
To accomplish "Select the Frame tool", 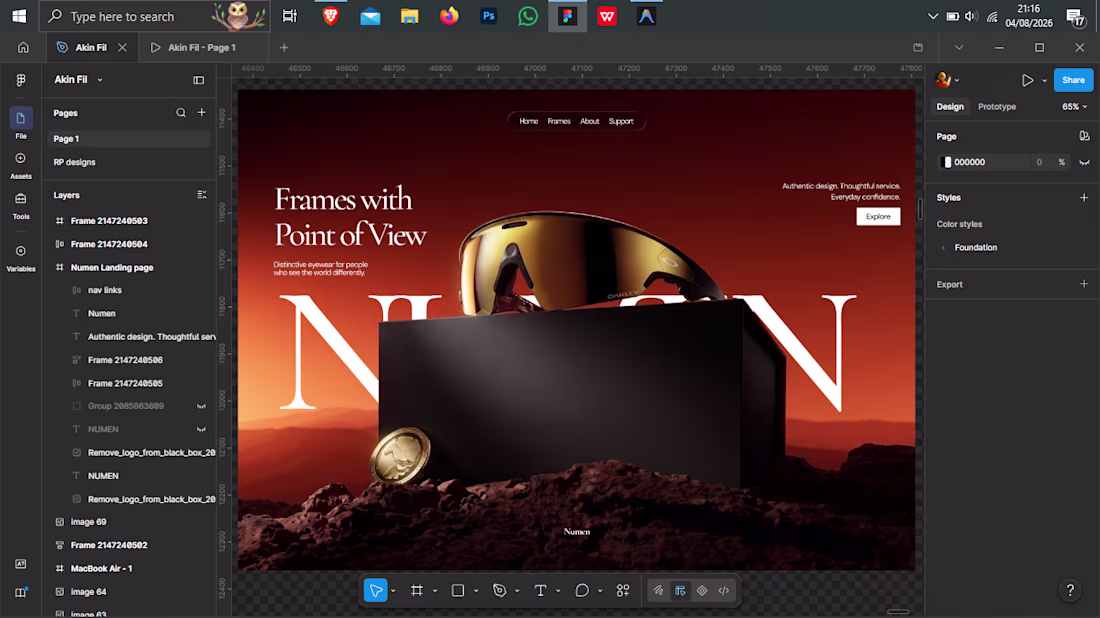I will (x=417, y=591).
